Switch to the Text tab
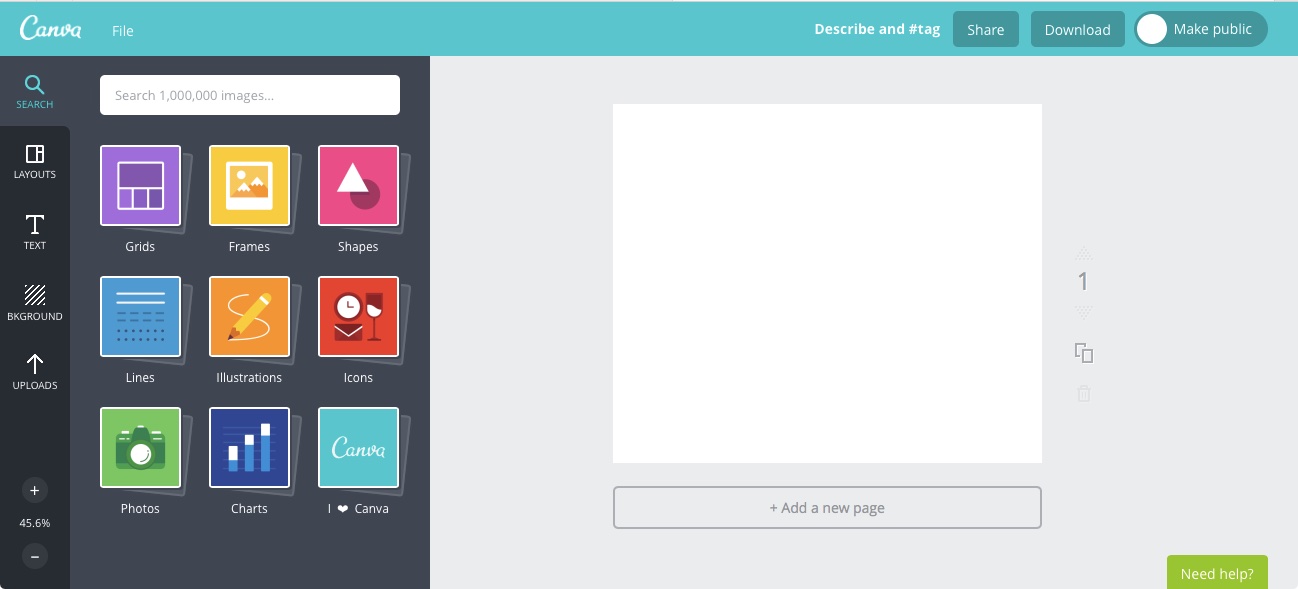This screenshot has height=589, width=1298. coord(35,231)
